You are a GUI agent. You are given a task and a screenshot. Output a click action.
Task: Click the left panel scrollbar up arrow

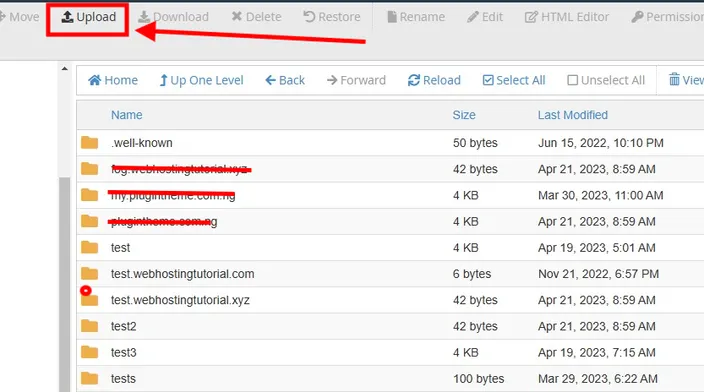65,69
